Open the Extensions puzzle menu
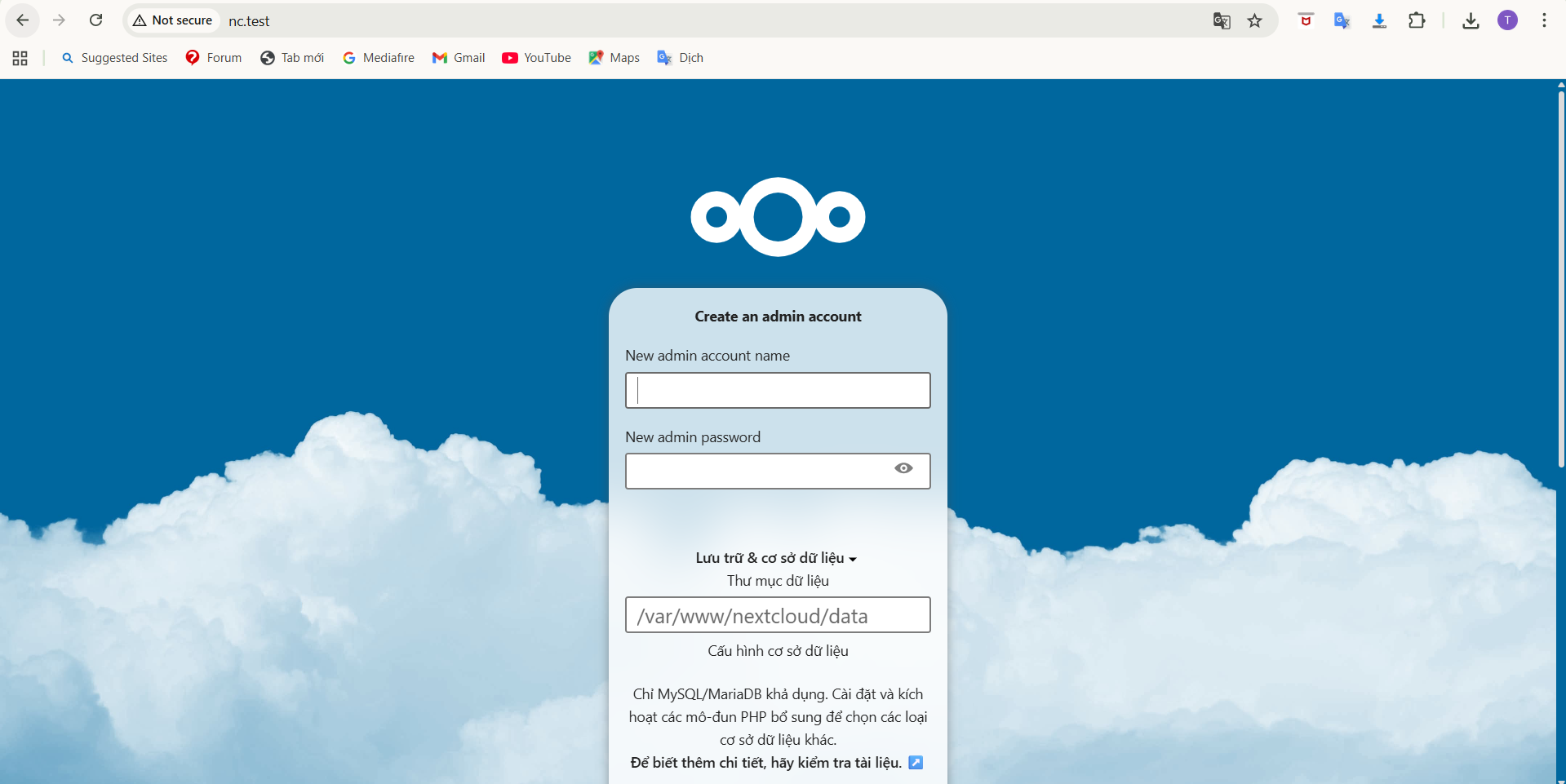This screenshot has width=1566, height=784. pos(1417,20)
